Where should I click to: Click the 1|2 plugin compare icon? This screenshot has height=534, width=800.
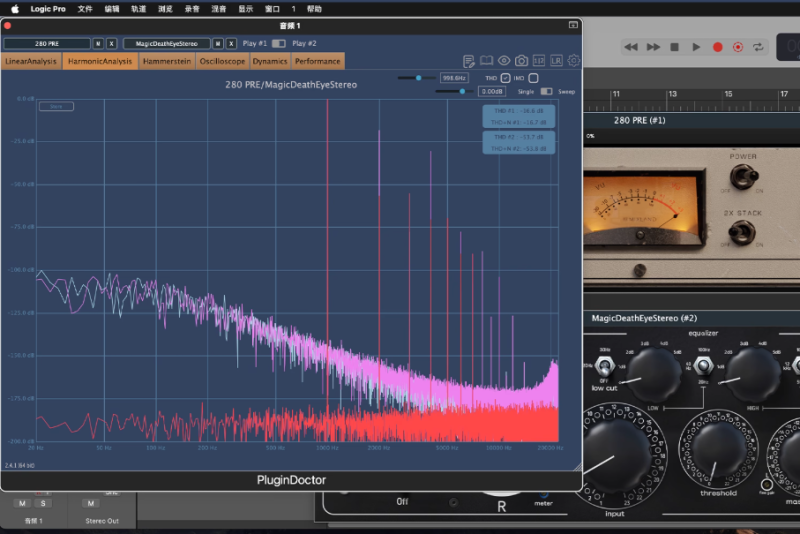539,61
